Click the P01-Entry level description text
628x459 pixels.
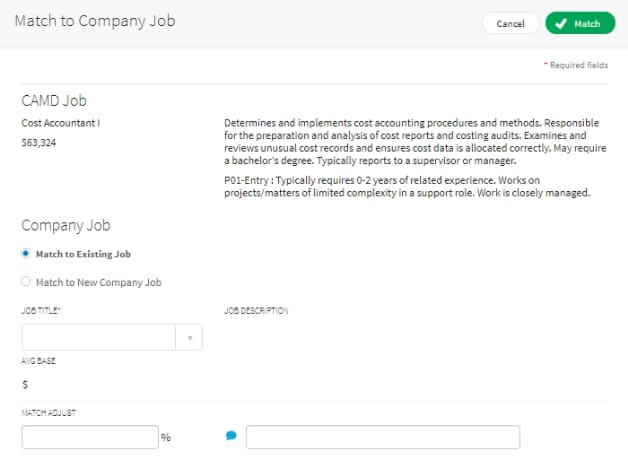[x=407, y=187]
